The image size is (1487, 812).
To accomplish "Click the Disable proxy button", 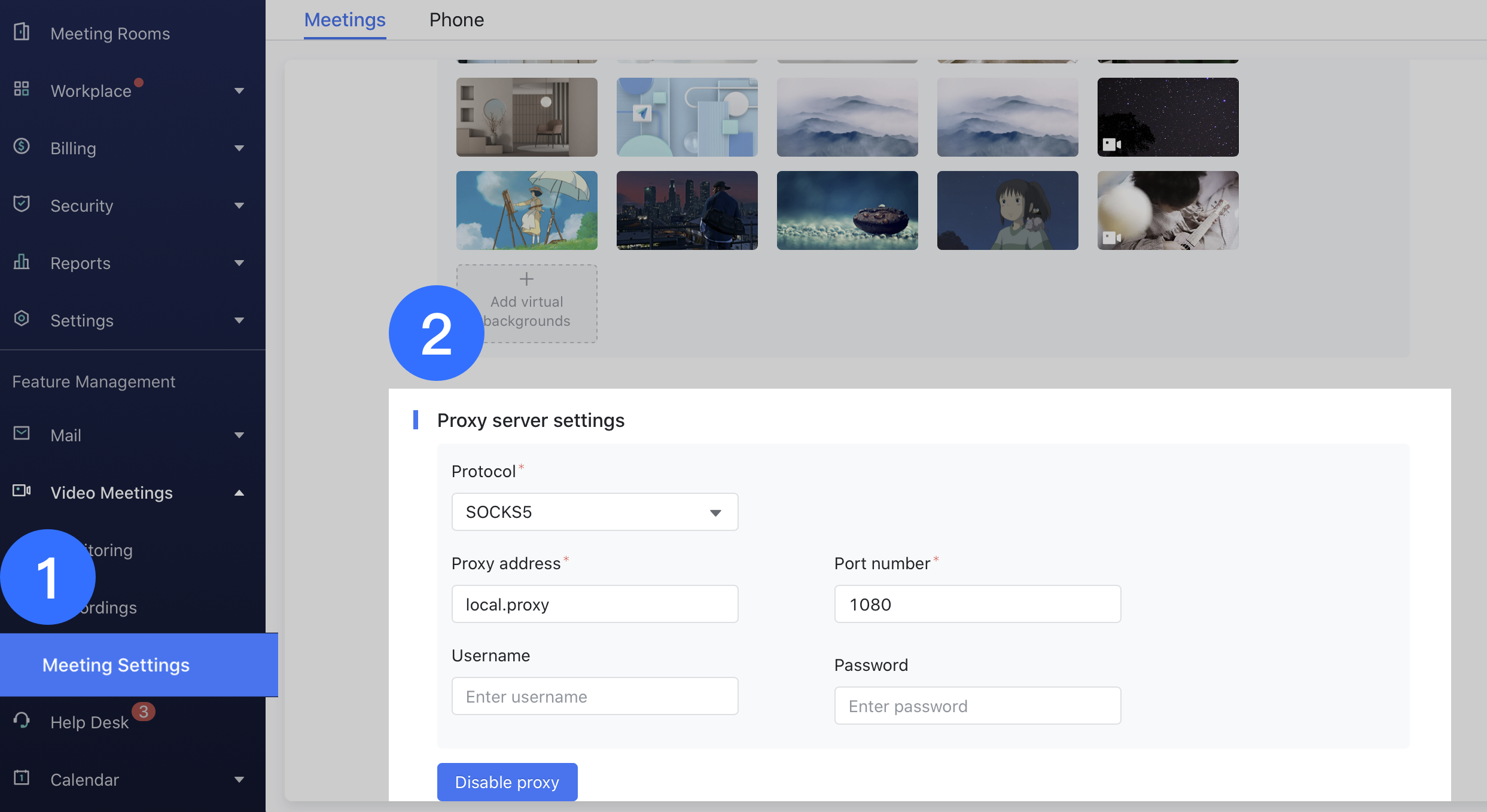I will point(507,782).
